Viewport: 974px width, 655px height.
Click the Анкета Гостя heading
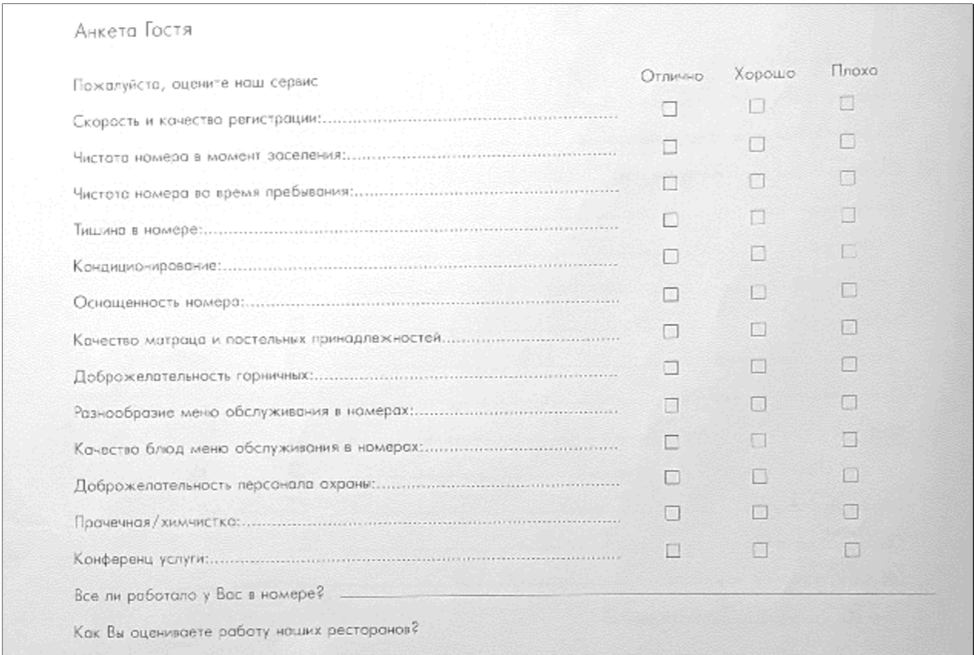133,30
